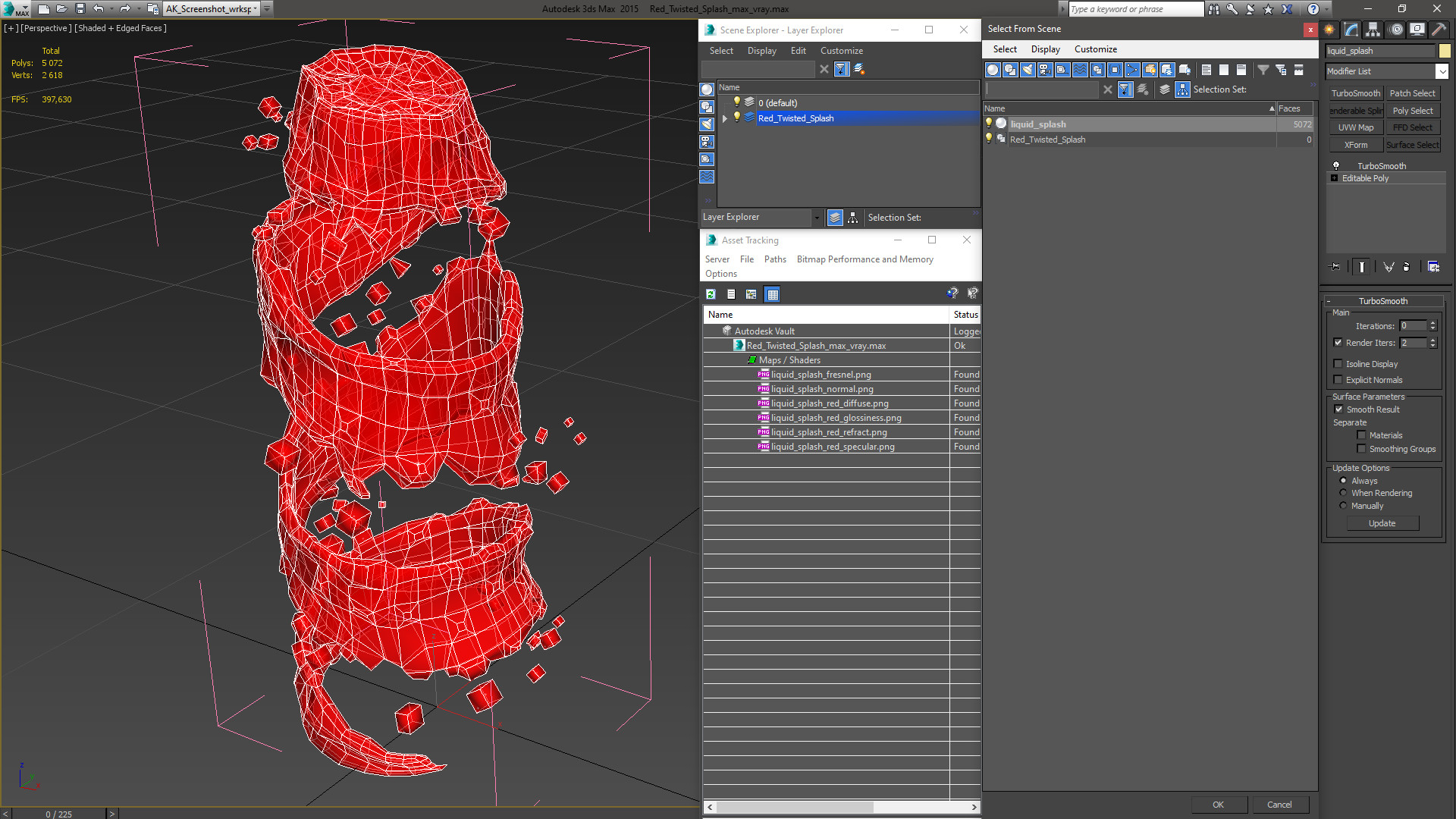The width and height of the screenshot is (1456, 819).
Task: Increase Render Iters spinner
Action: [x=1432, y=340]
